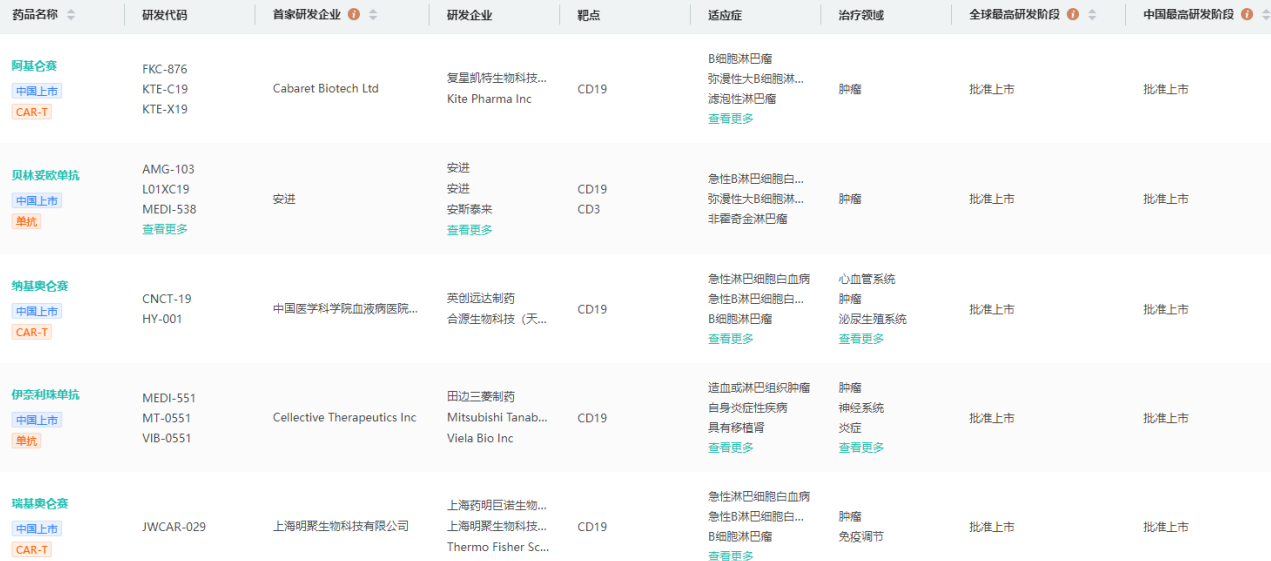The width and height of the screenshot is (1271, 561).
Task: Select 上海明聚生物科技有限公司 cell
Action: (341, 526)
